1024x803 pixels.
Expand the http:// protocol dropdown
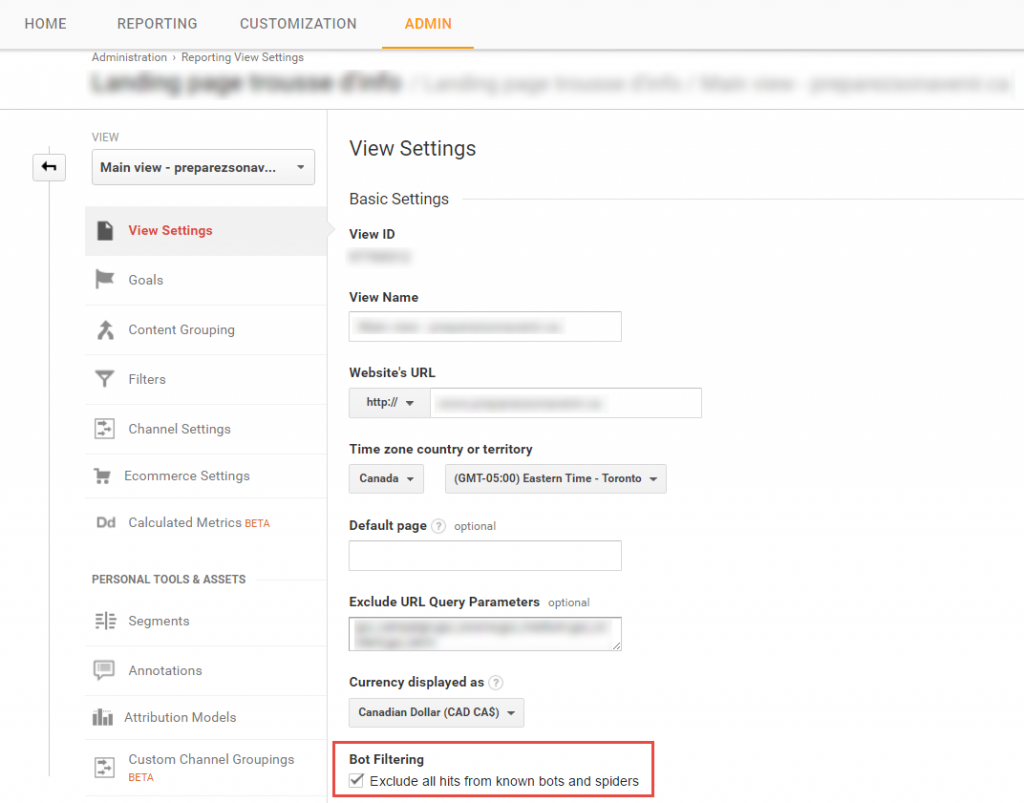pos(389,403)
